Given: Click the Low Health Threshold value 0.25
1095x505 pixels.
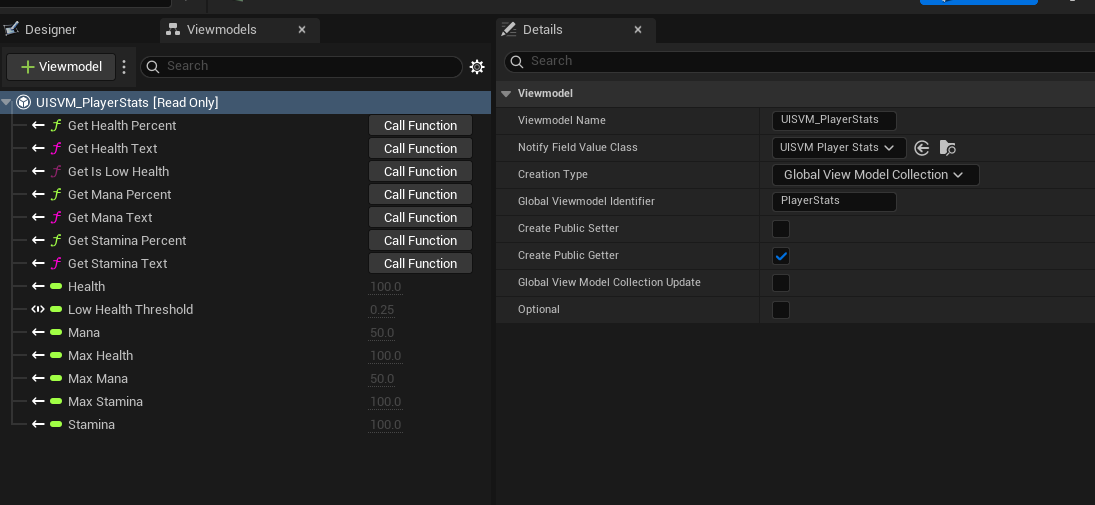Looking at the screenshot, I should tap(382, 310).
